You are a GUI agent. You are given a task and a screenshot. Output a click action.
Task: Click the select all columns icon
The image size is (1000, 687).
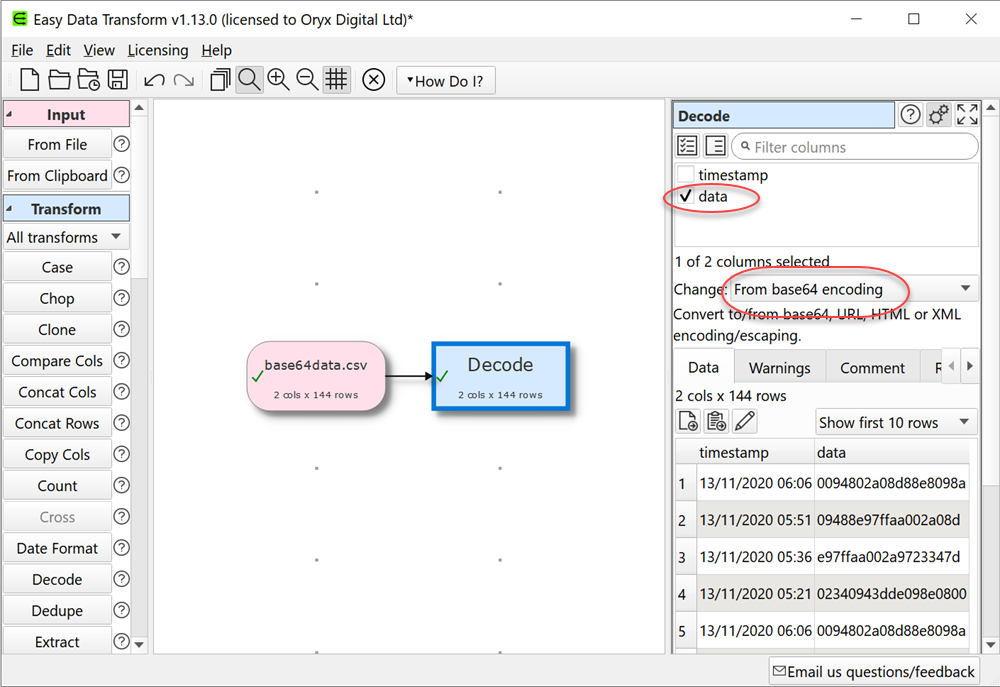pos(688,147)
